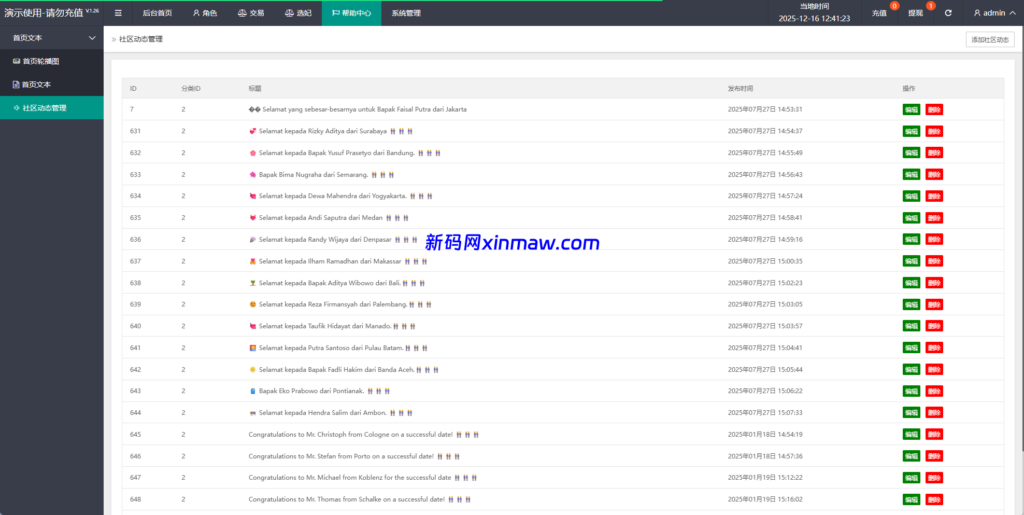
Task: Click the 社区动态管理 breadcrumb text
Action: [x=141, y=39]
